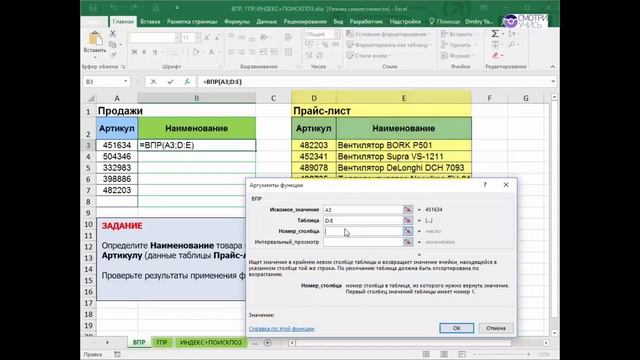
Task: Click the column F header
Action: coord(489,98)
